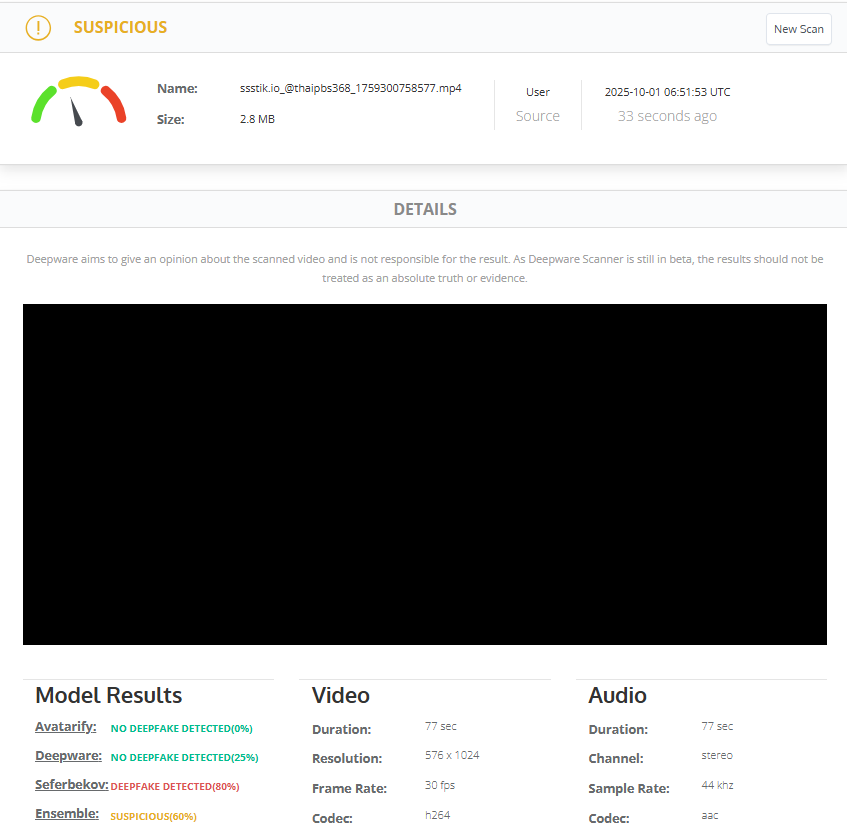Click the suspicious warning exclamation icon
Screen dimensions: 847x832
click(x=38, y=28)
